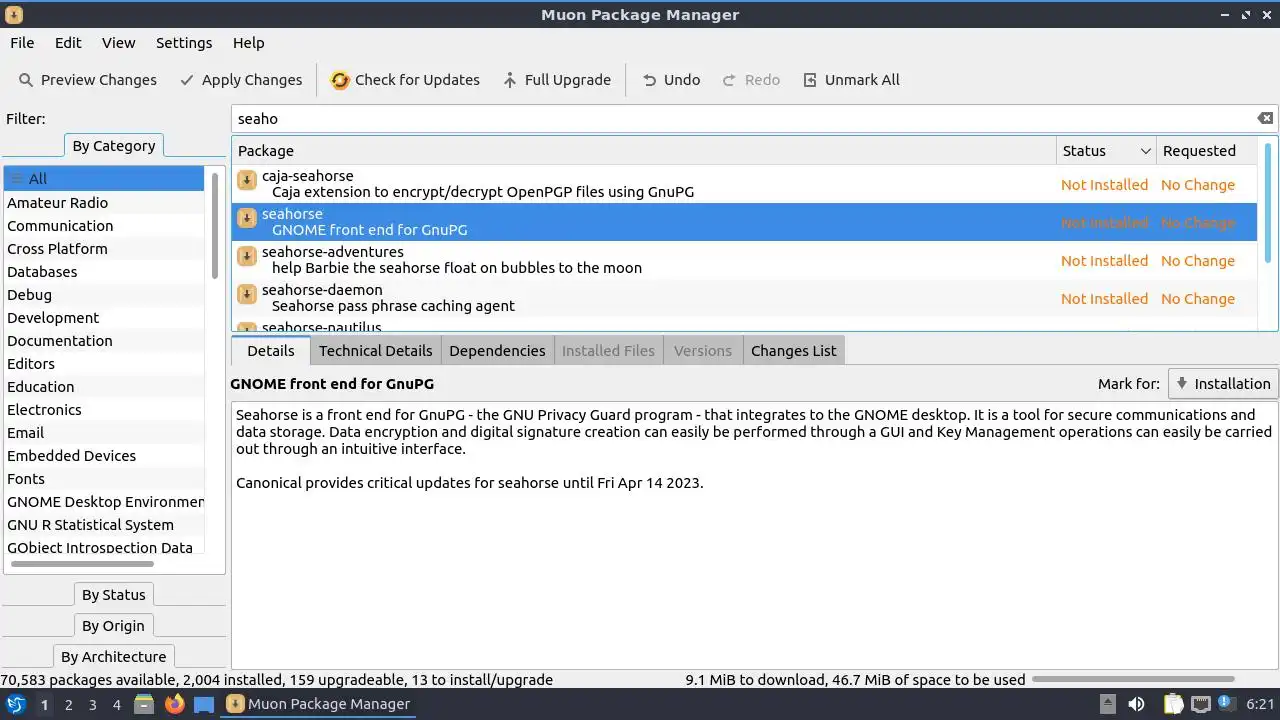This screenshot has height=720, width=1280.
Task: Click the seahorse-daemon package icon
Action: pos(247,295)
